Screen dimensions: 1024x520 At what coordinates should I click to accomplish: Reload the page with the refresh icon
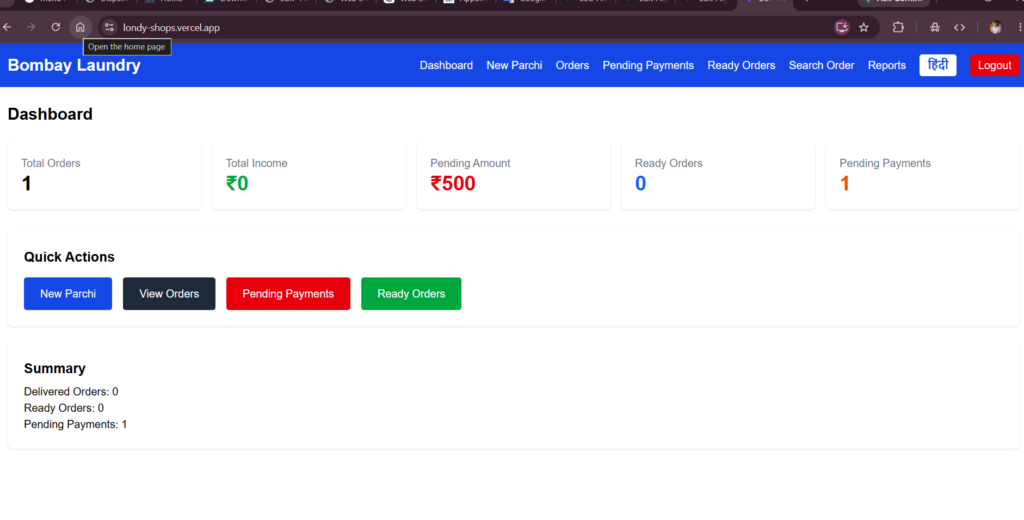pyautogui.click(x=56, y=27)
